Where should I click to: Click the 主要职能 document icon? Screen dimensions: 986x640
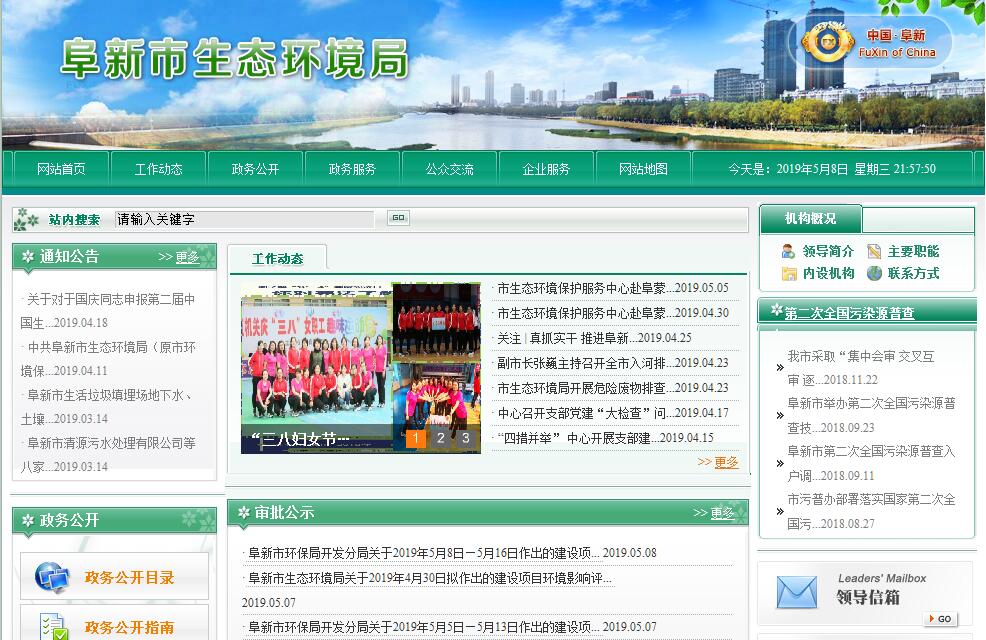(x=874, y=252)
